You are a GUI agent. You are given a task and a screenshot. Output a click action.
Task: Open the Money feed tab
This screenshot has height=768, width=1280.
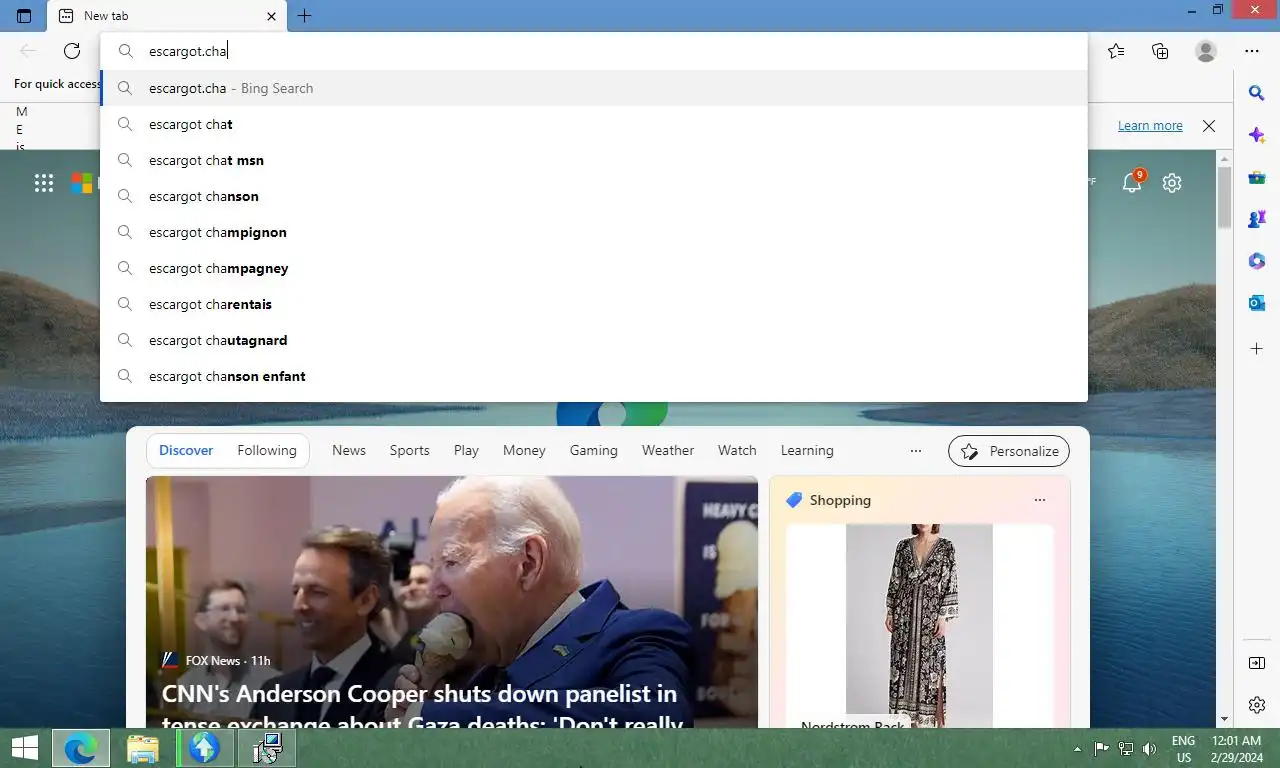(x=524, y=451)
